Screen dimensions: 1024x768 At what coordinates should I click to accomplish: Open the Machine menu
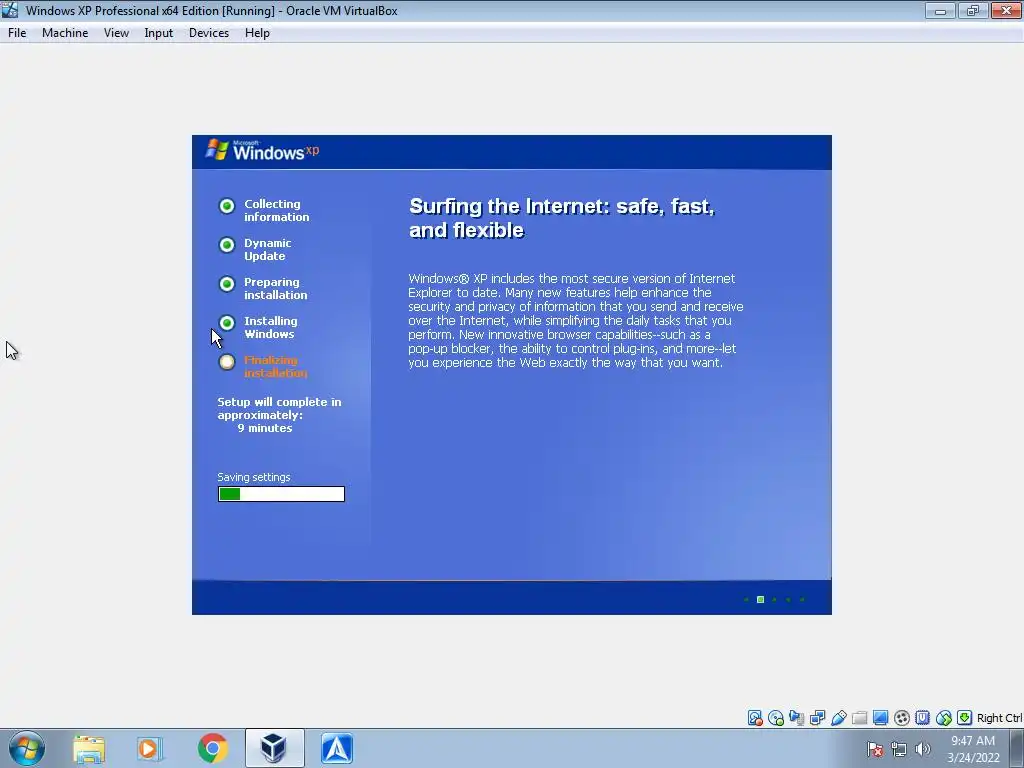65,33
